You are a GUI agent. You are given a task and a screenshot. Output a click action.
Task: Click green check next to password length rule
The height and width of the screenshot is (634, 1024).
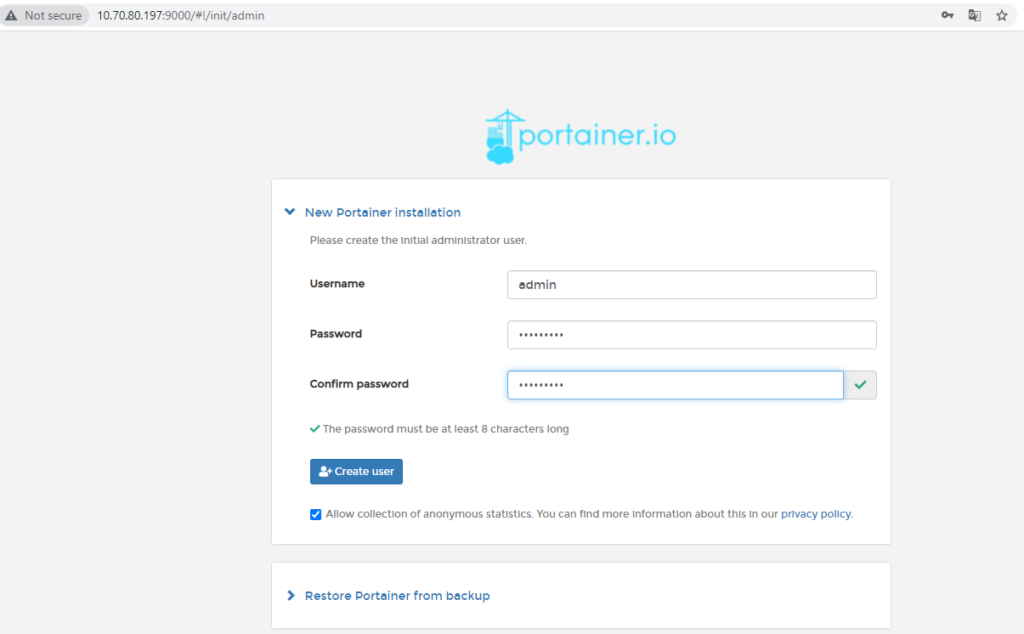coord(315,429)
